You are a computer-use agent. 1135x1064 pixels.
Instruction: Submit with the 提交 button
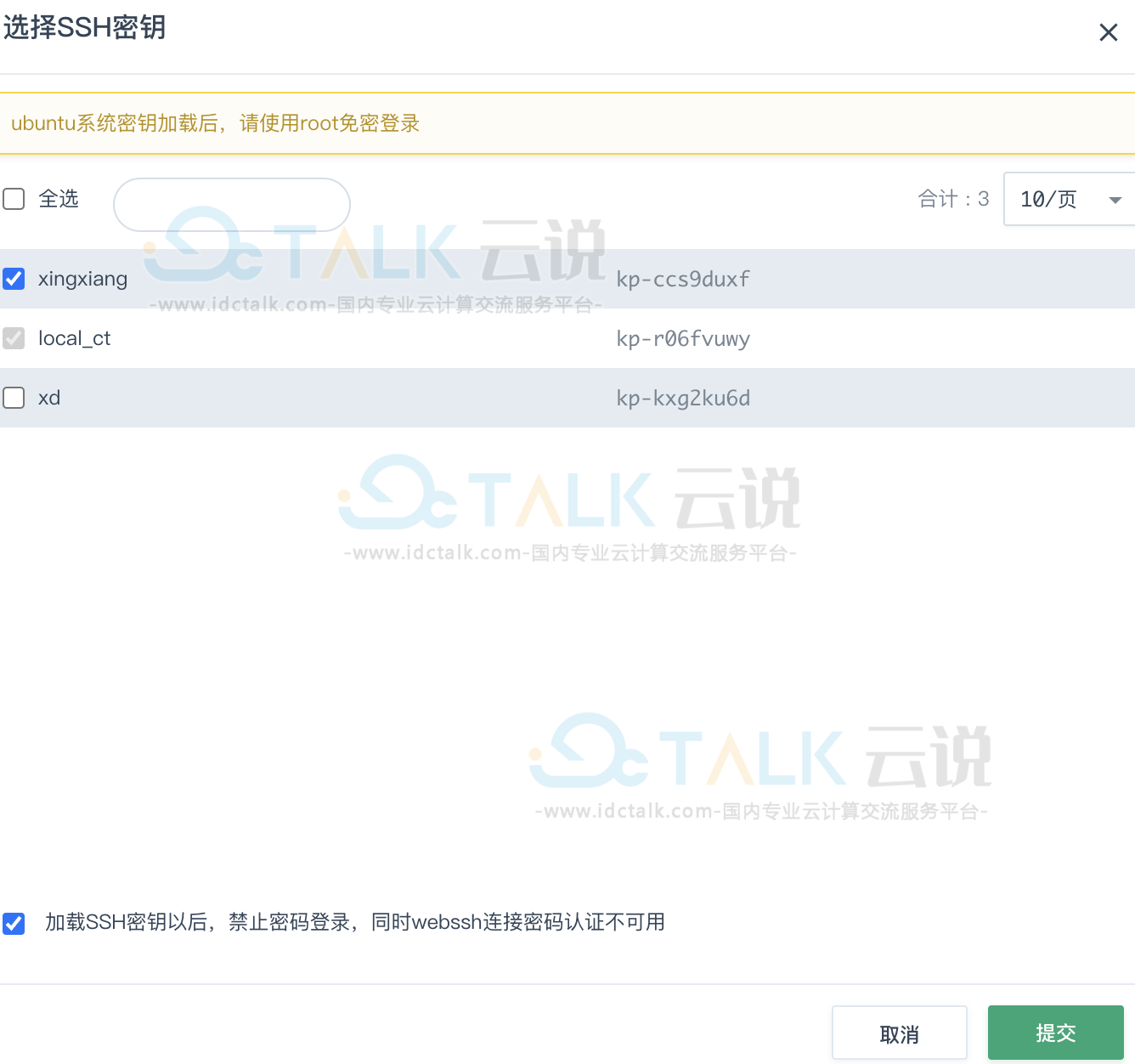pos(1056,1033)
